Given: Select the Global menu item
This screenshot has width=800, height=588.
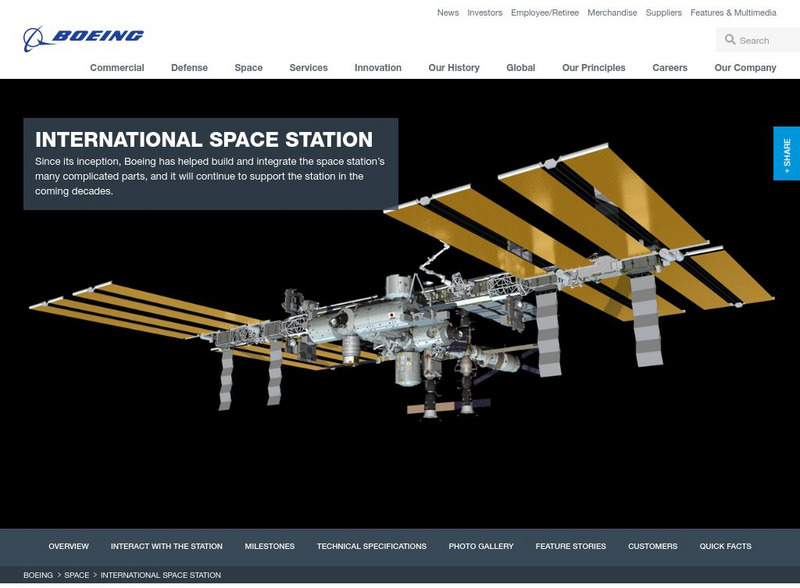Looking at the screenshot, I should pos(520,67).
